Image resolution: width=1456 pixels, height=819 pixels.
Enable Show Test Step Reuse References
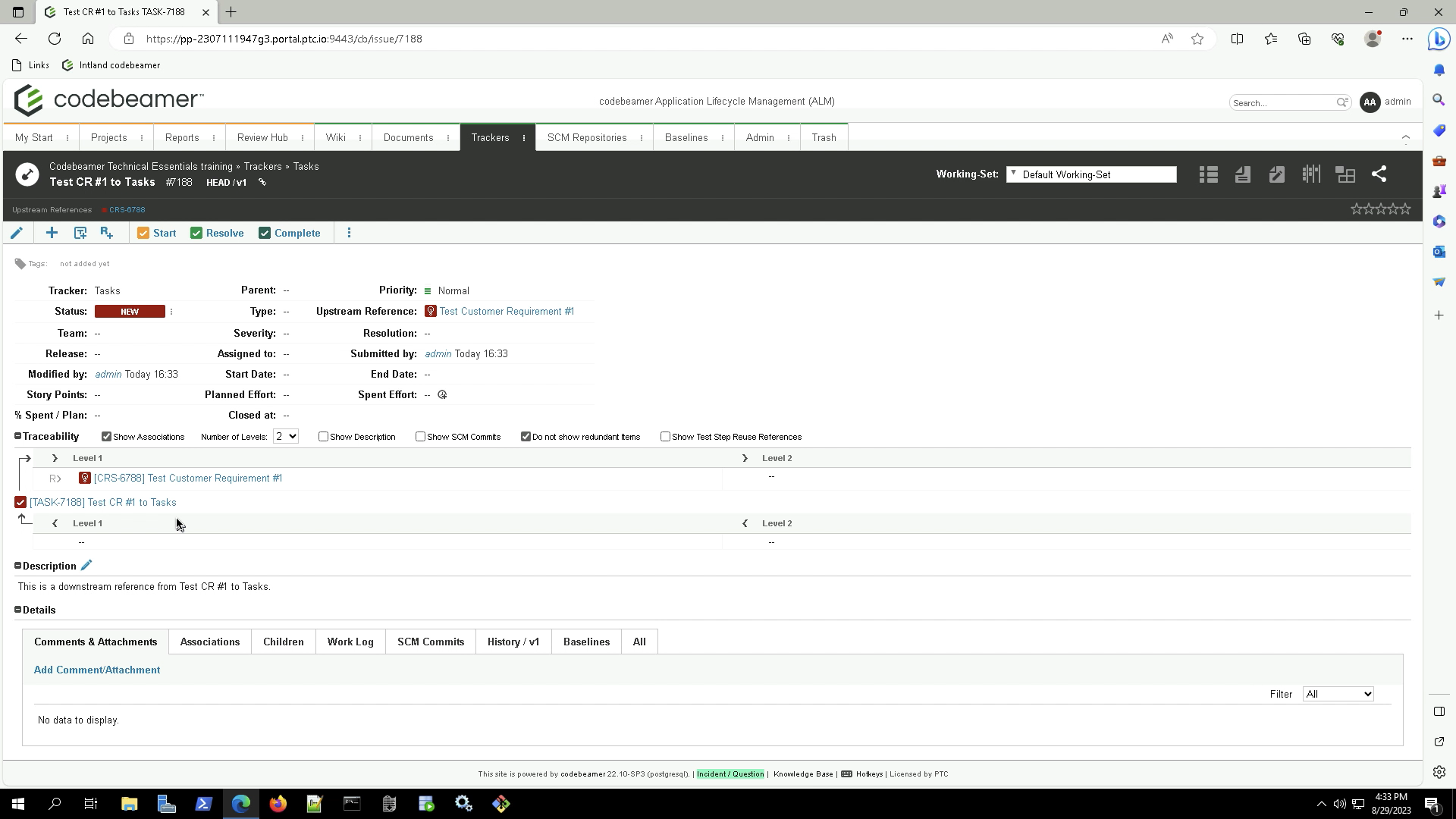[x=665, y=437]
